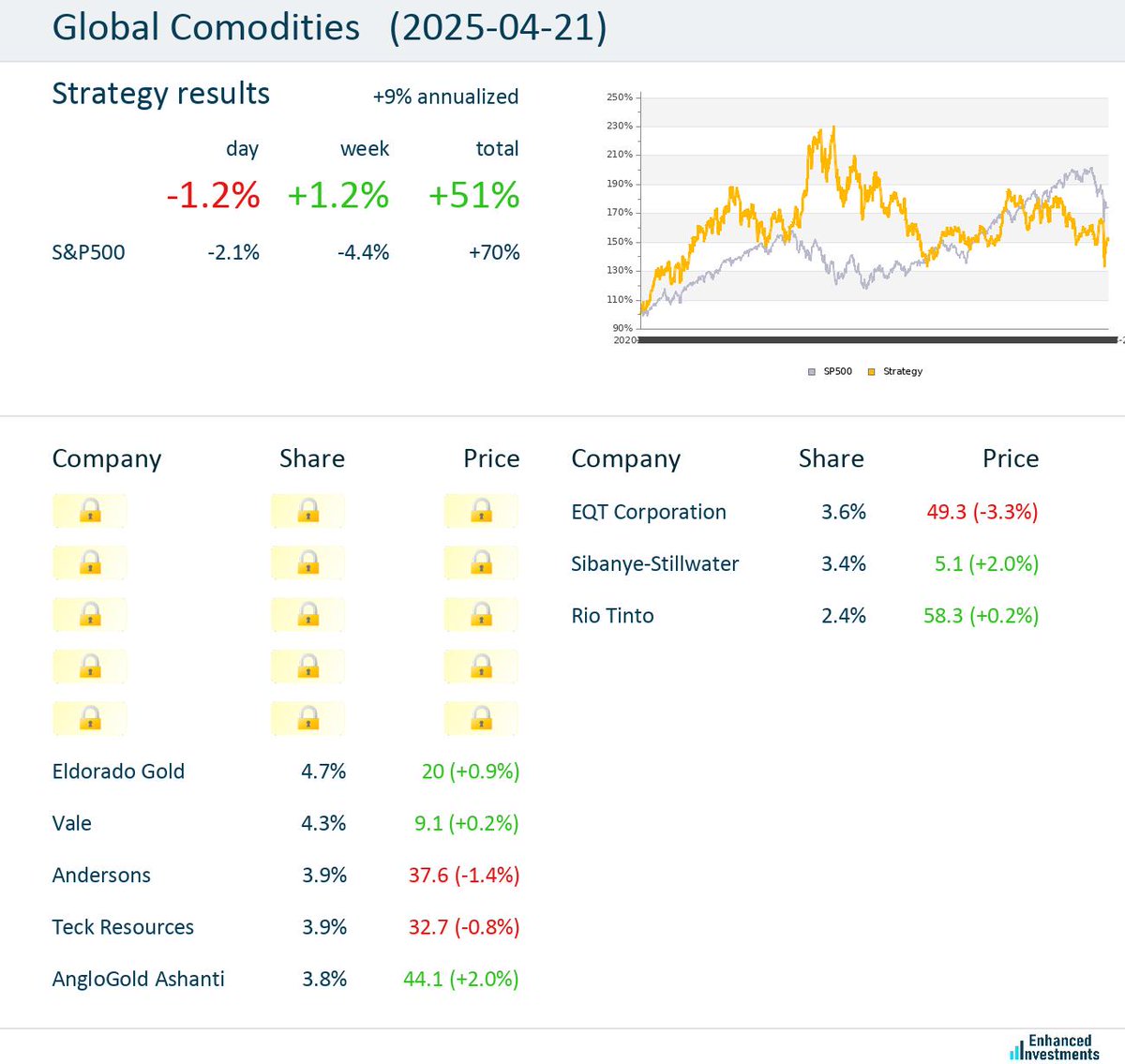
Task: Click AngloGold Ashanti price 44.1 (+2.0%)
Action: click(461, 979)
